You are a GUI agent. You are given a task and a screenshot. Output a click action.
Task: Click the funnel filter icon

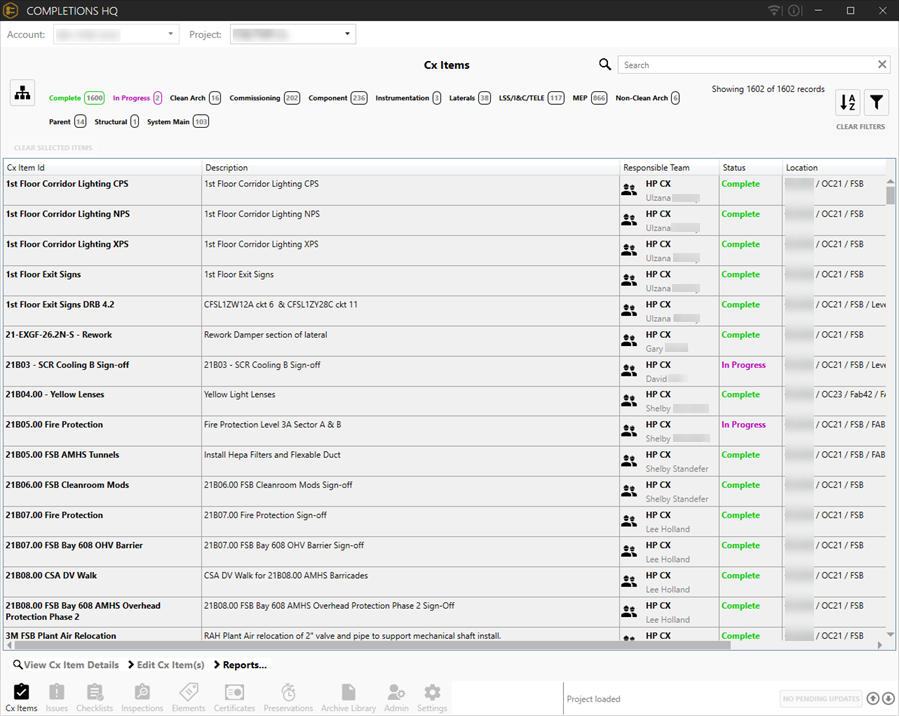[x=875, y=102]
